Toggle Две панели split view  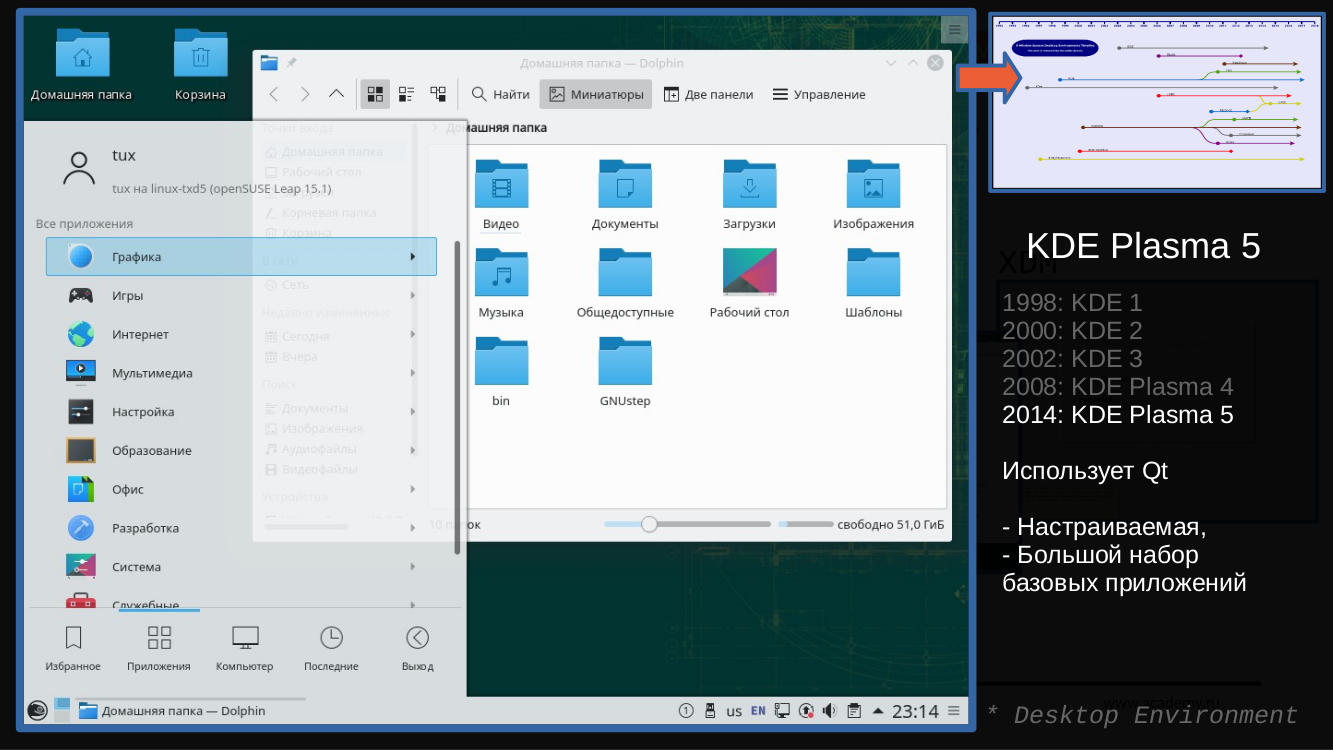point(707,94)
